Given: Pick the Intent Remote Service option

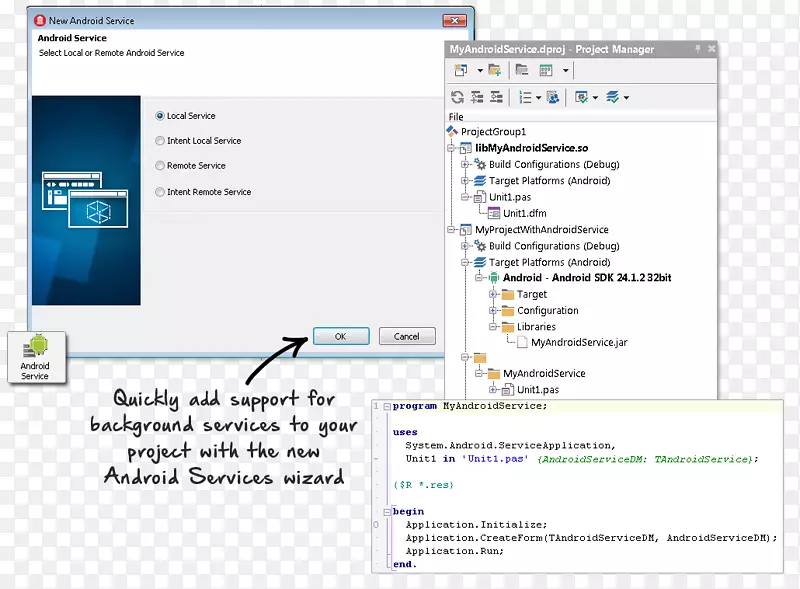Looking at the screenshot, I should pos(160,192).
